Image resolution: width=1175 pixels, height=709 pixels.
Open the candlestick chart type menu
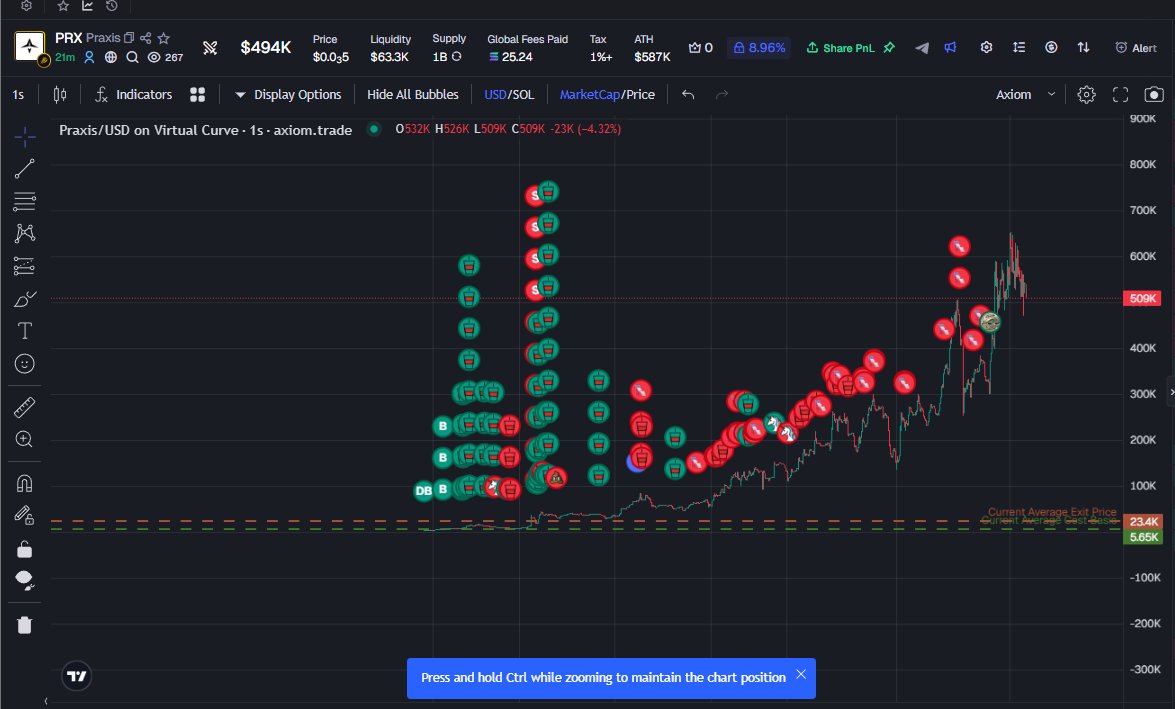click(60, 94)
